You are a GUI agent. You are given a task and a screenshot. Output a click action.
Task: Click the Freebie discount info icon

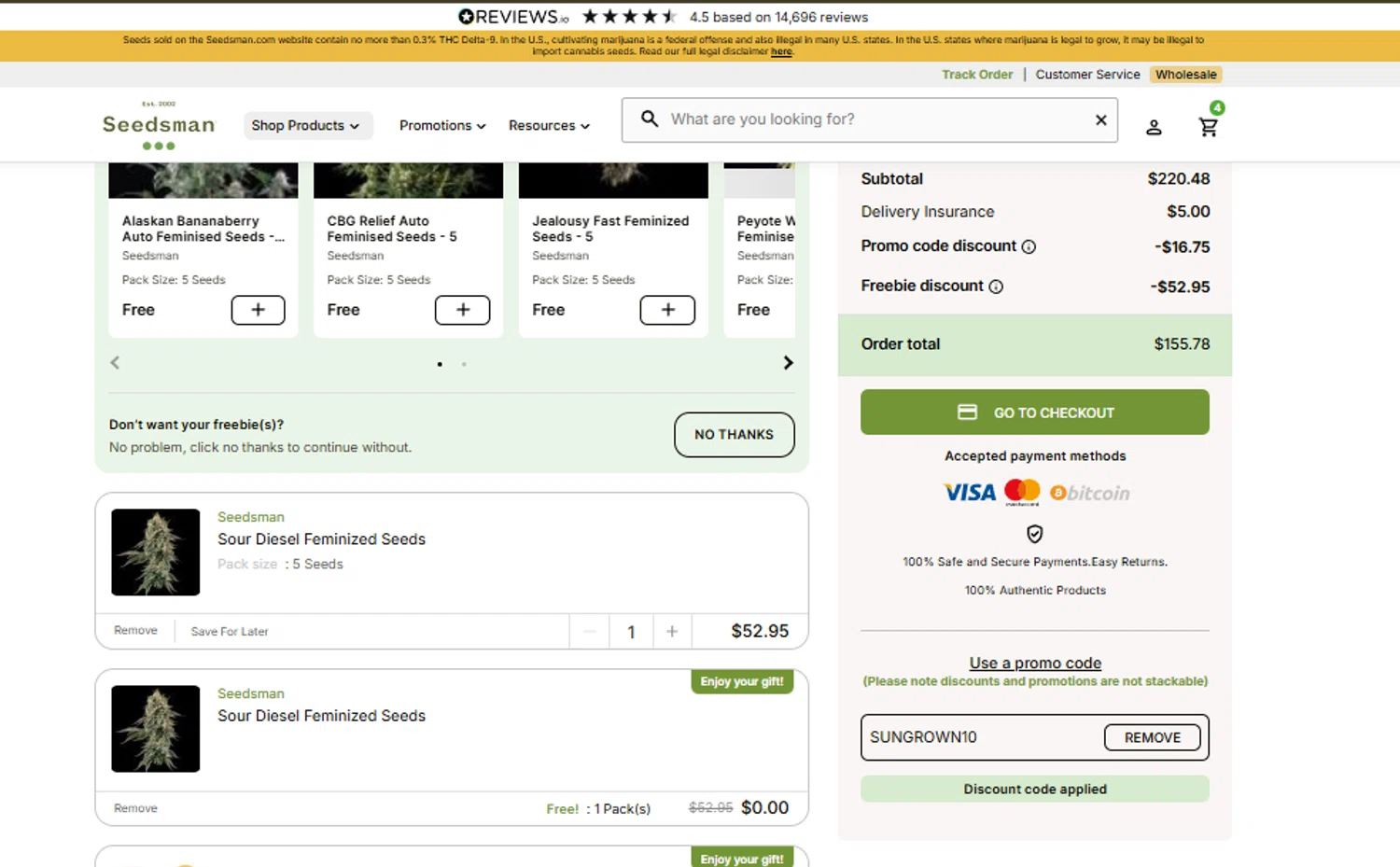pyautogui.click(x=996, y=287)
